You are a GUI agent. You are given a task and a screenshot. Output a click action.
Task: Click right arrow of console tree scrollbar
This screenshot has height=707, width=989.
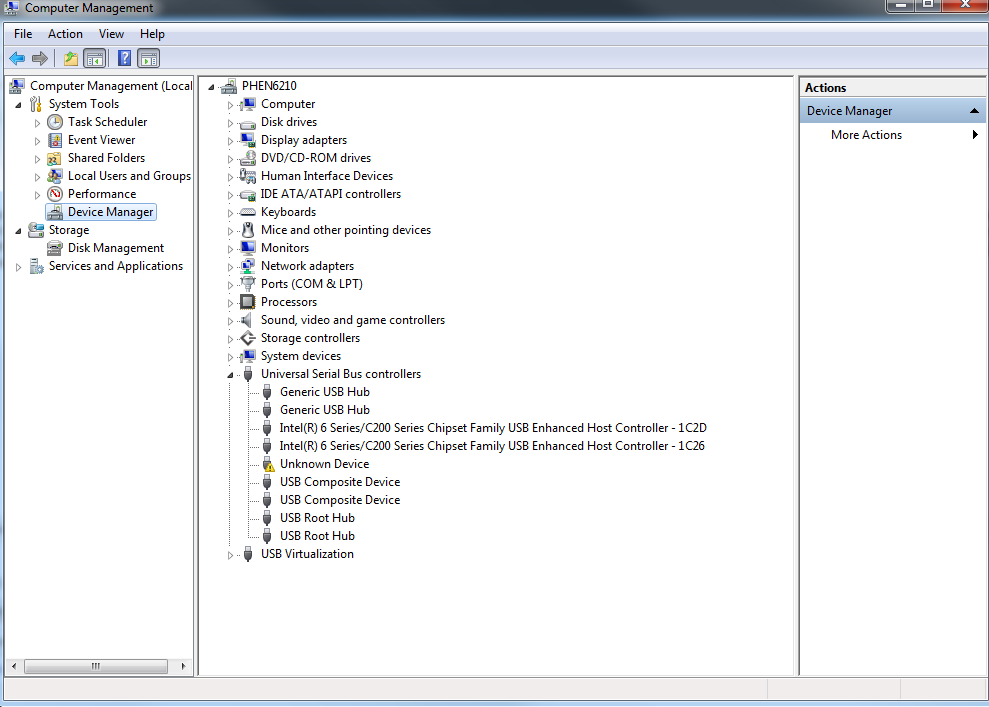point(183,666)
